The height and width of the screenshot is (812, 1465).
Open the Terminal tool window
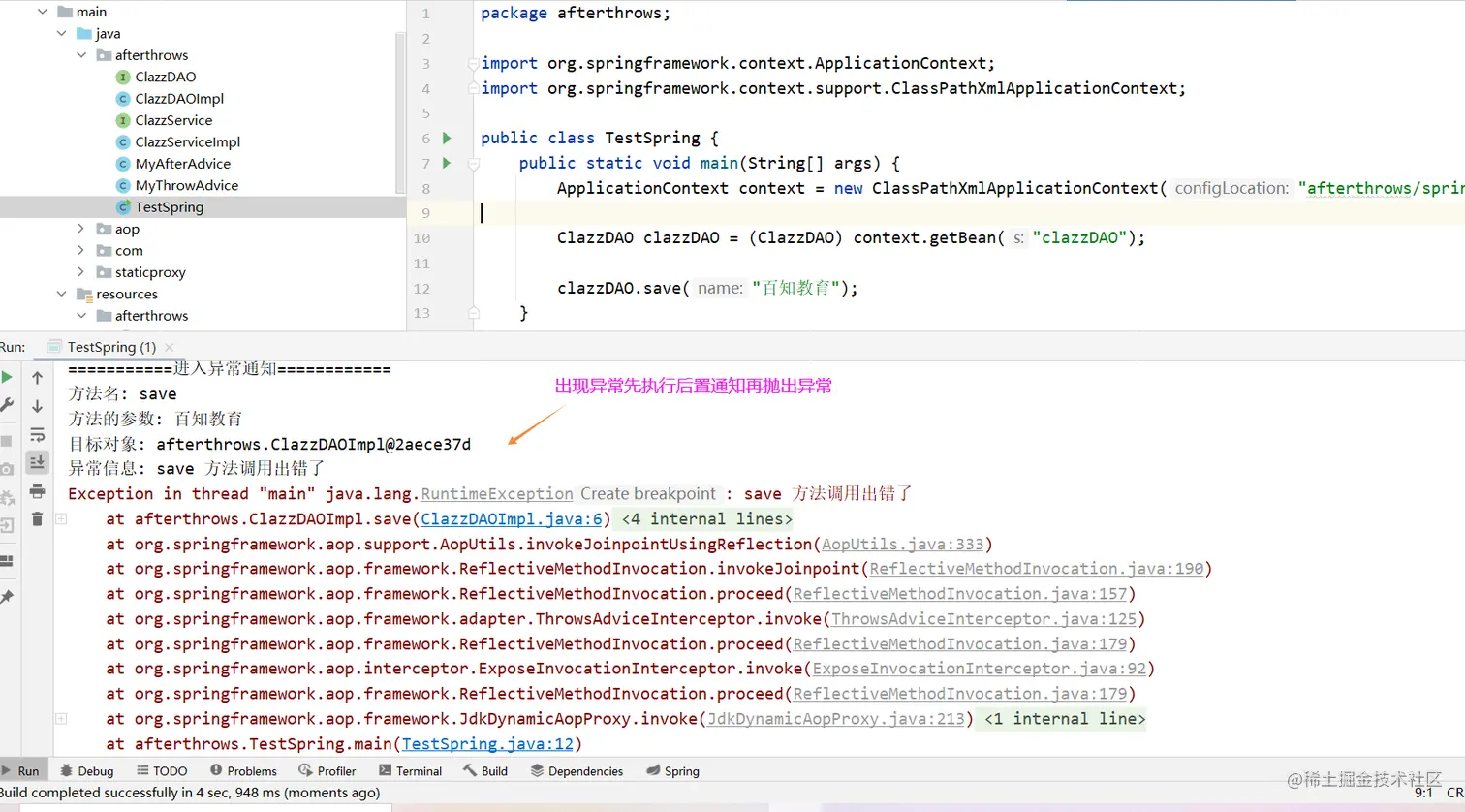click(411, 771)
